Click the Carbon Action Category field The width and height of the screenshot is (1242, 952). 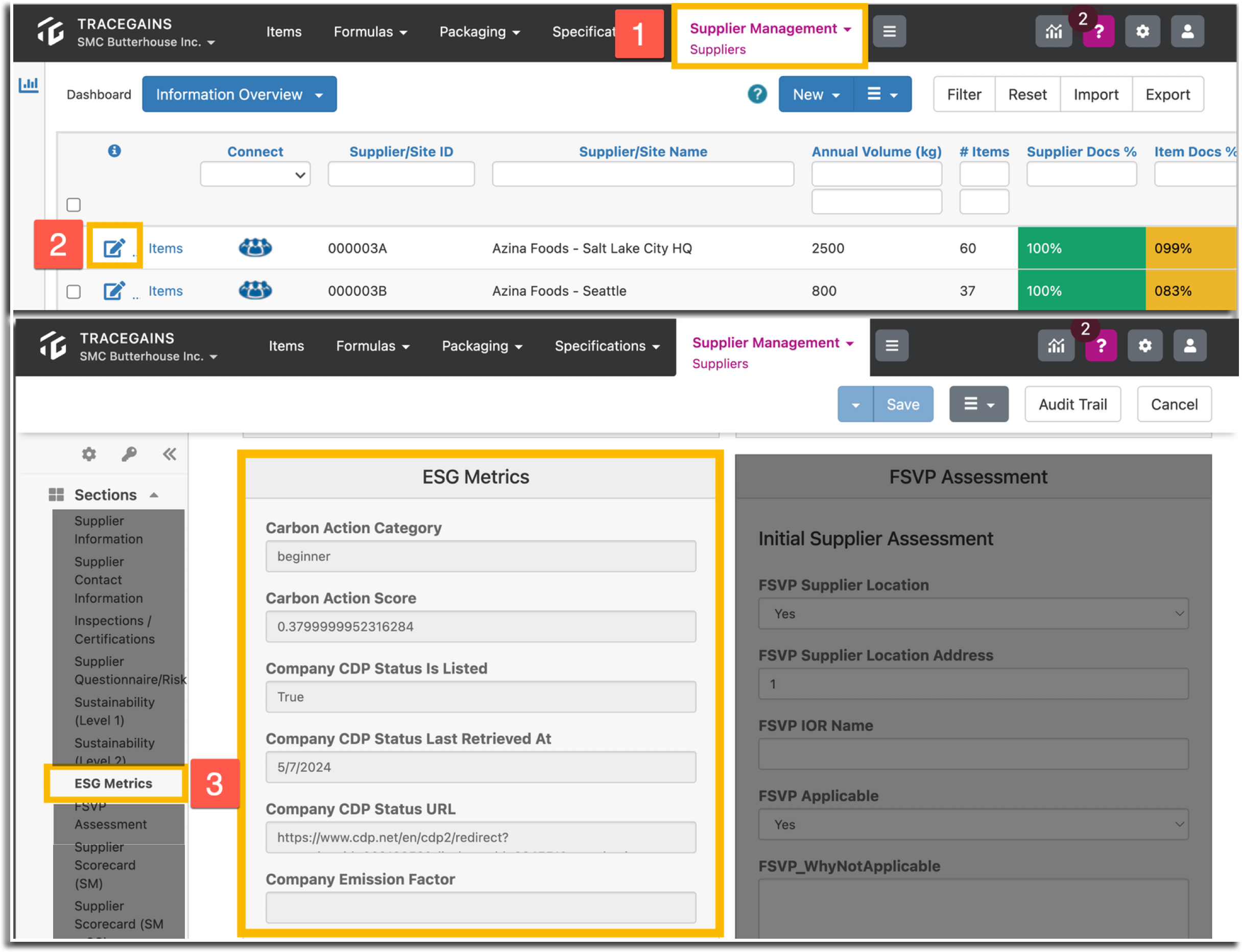[x=481, y=556]
